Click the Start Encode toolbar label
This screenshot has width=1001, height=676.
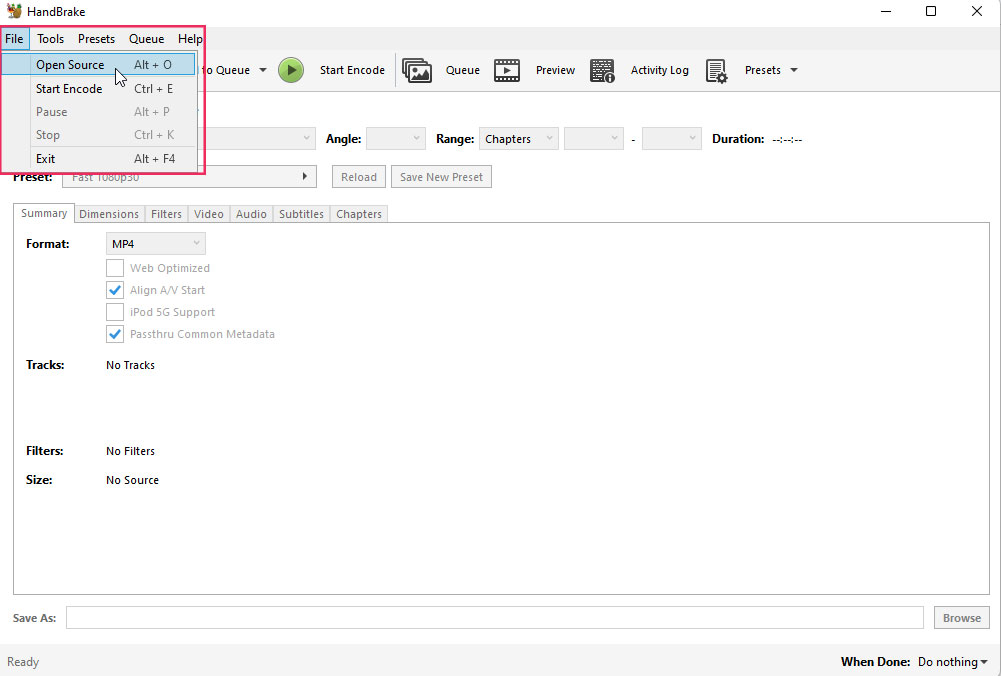(x=352, y=70)
